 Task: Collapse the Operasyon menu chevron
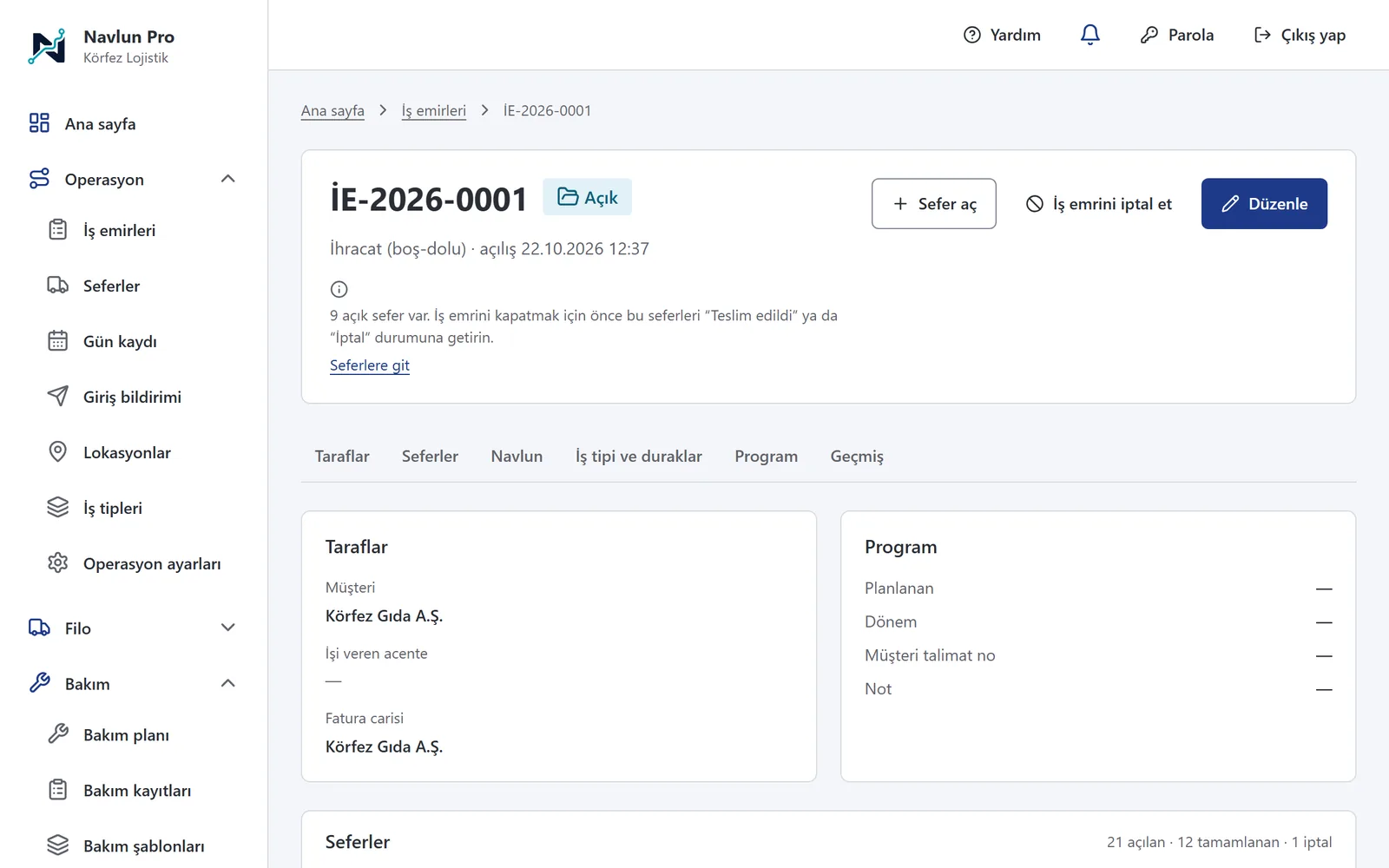tap(228, 179)
